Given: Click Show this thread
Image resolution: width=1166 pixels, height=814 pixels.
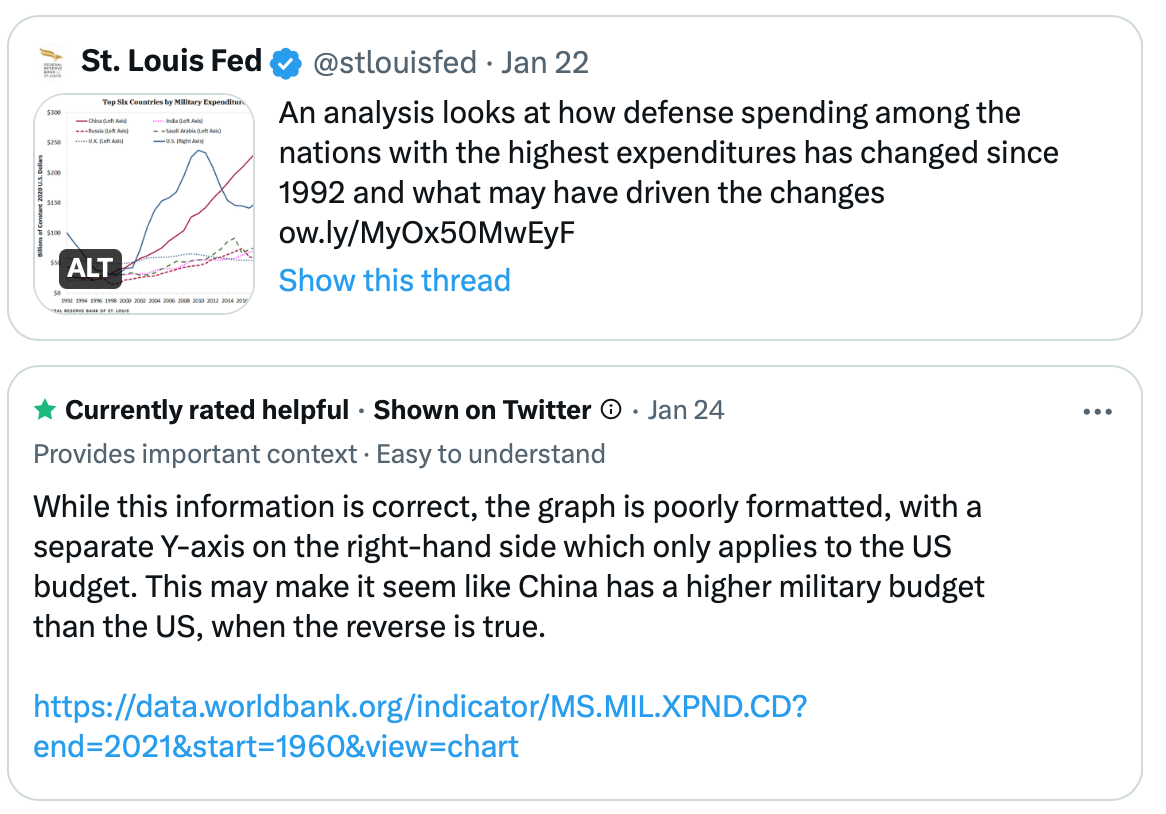Looking at the screenshot, I should [x=394, y=280].
